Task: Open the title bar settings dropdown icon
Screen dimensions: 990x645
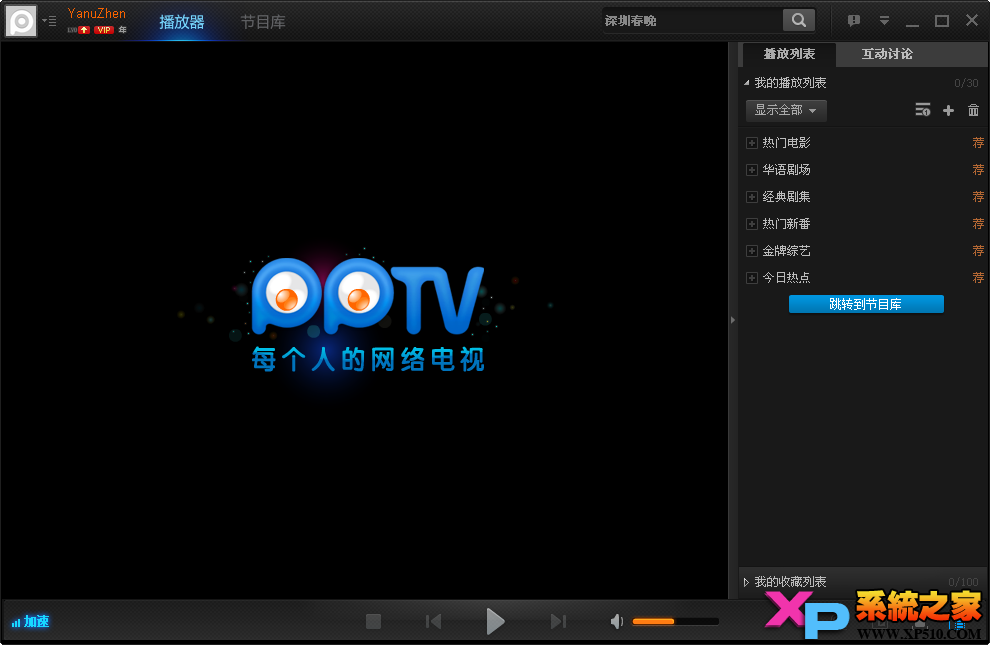Action: pos(884,21)
